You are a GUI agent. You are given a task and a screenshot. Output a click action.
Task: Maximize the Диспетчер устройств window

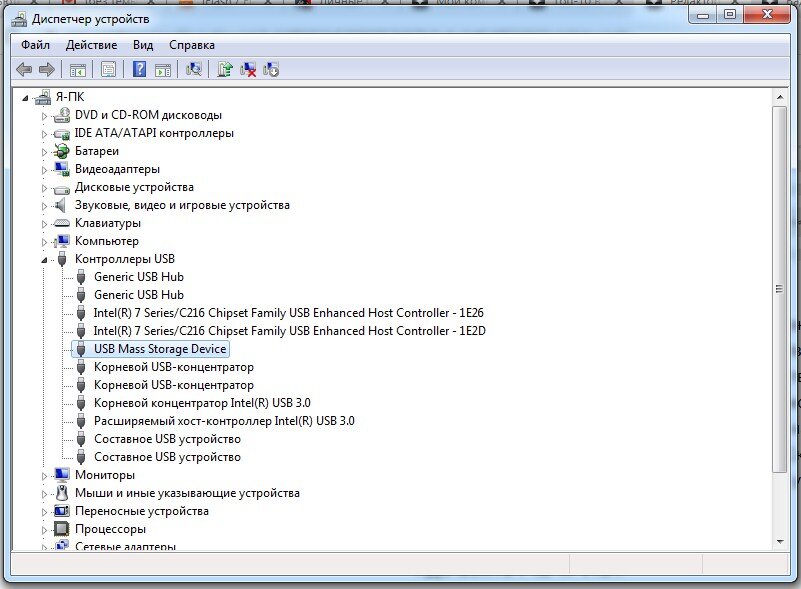coord(731,15)
